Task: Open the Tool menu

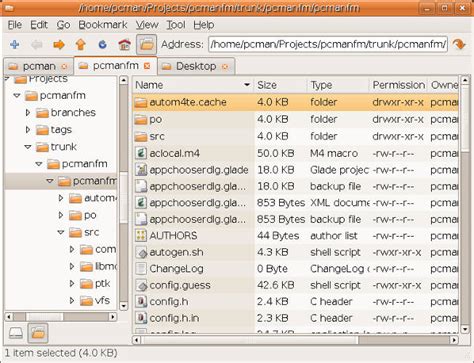Action: tap(176, 25)
